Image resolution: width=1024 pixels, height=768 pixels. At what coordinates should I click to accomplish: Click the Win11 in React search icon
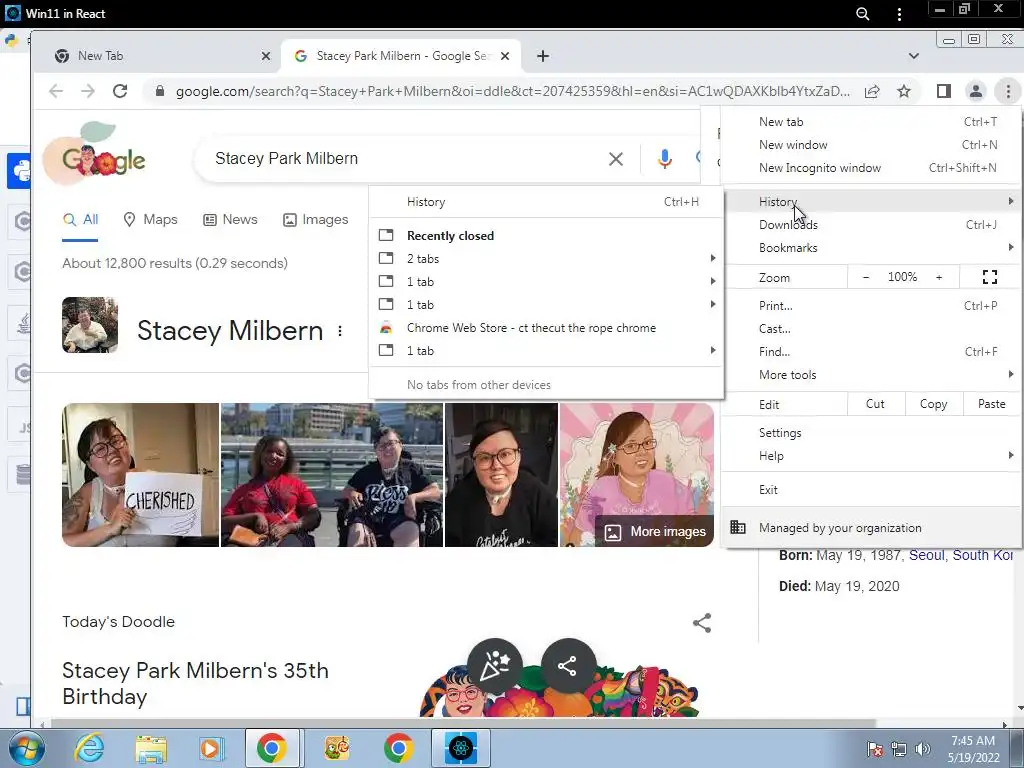point(862,14)
